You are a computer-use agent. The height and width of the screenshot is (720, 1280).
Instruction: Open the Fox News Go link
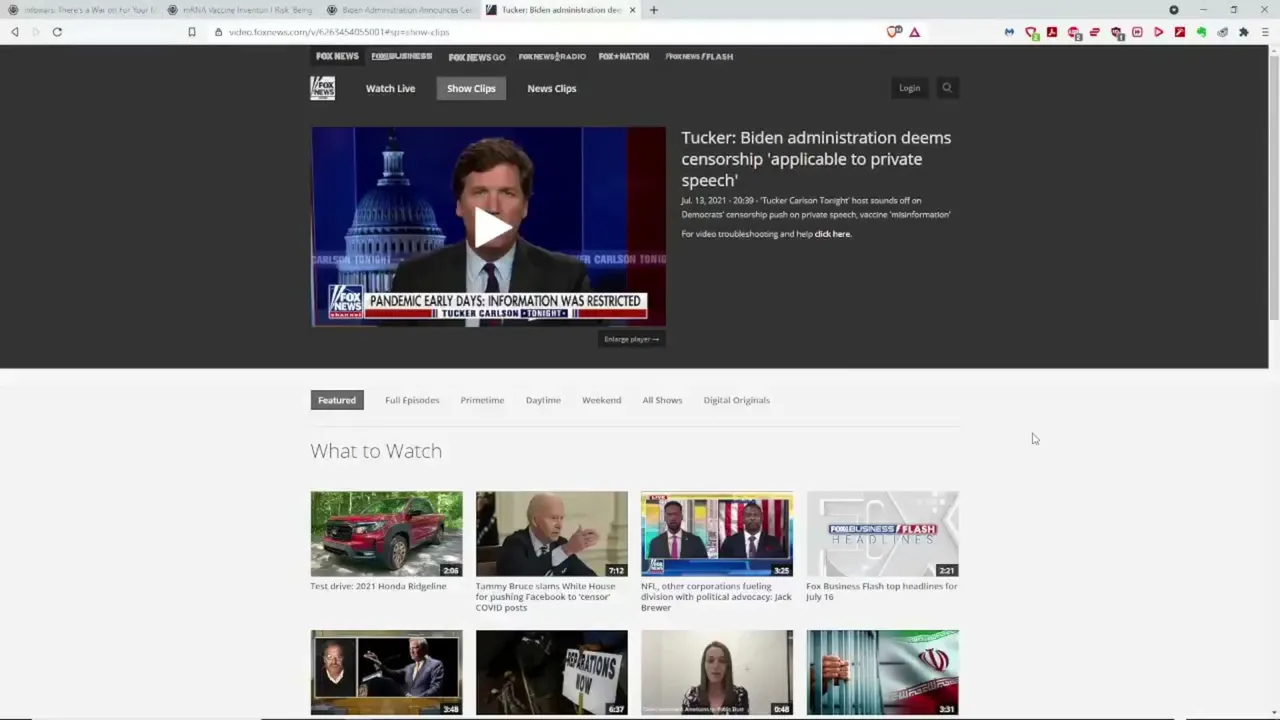coord(477,57)
